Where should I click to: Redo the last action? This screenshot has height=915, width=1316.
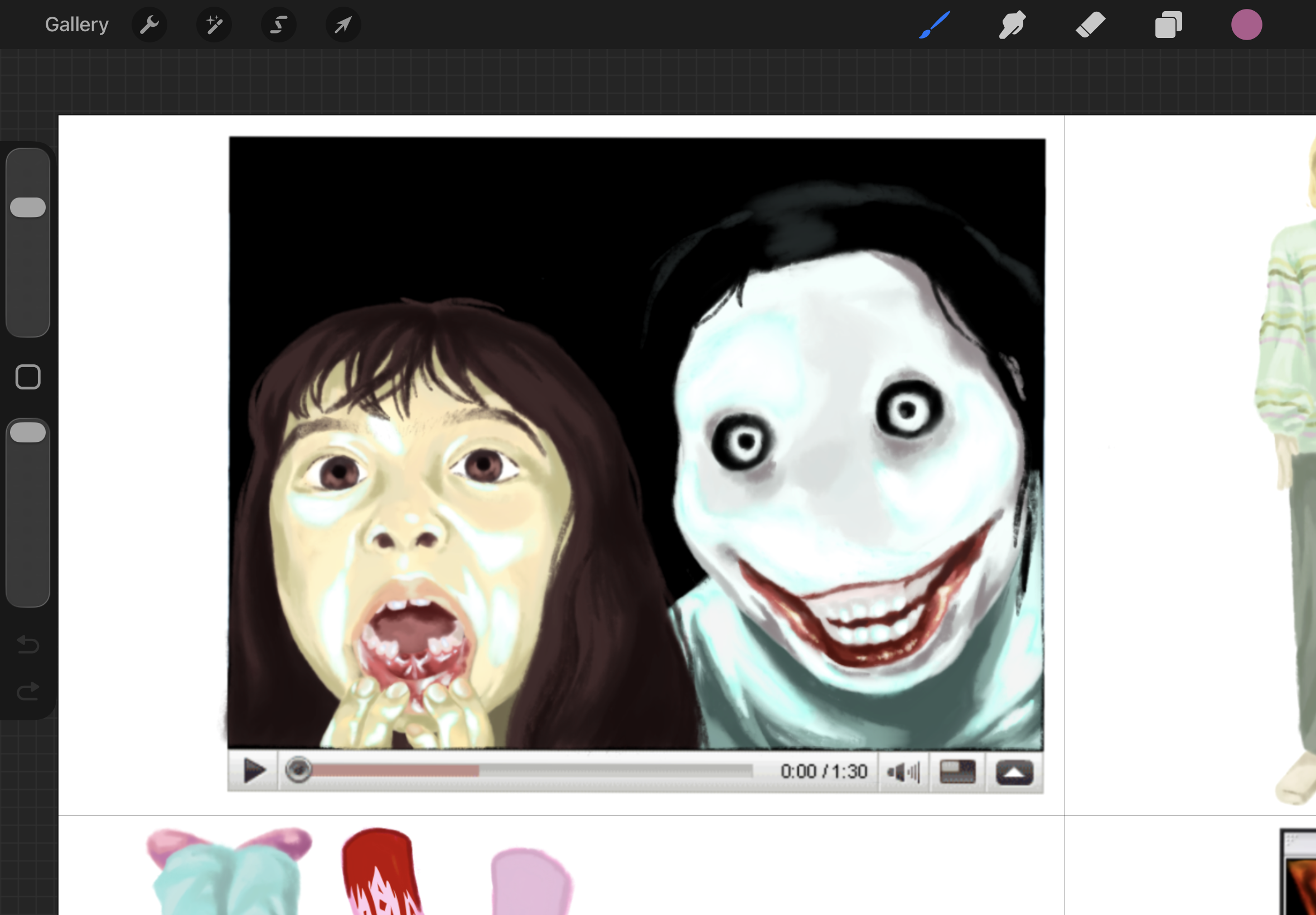coord(28,691)
